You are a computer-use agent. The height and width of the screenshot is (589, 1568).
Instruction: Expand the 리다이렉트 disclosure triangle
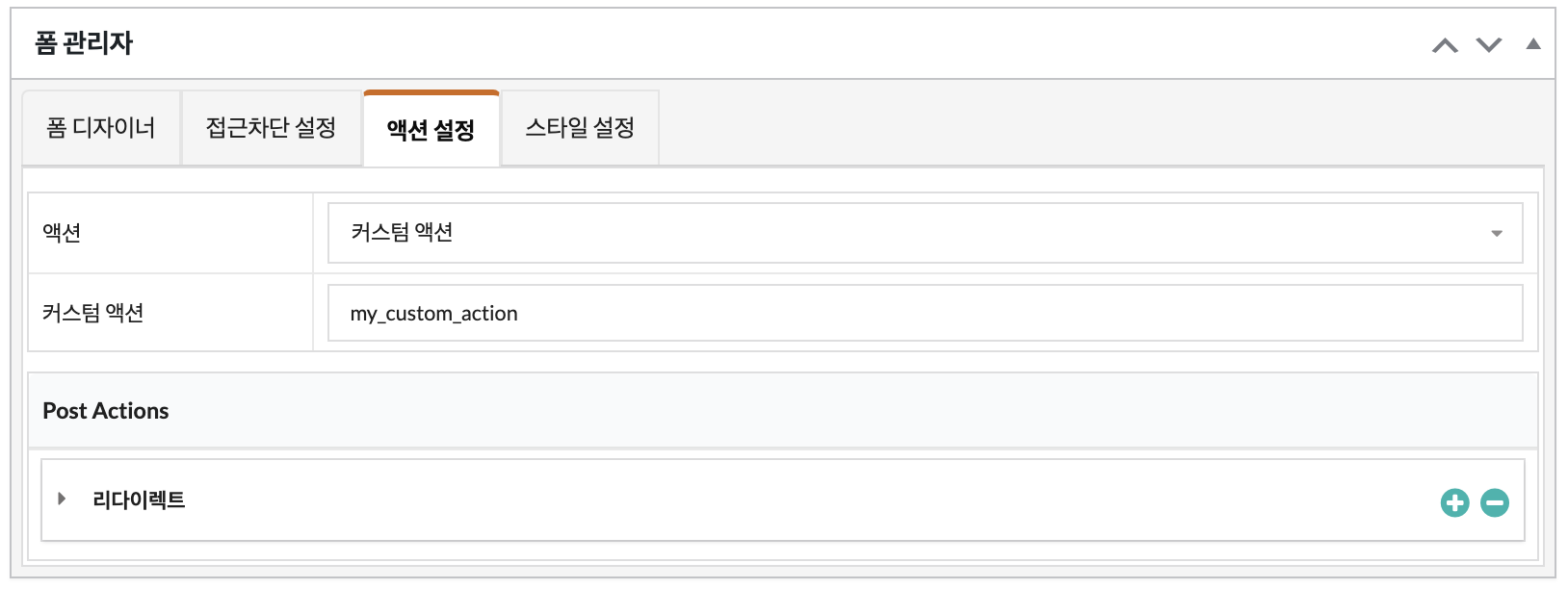point(62,499)
